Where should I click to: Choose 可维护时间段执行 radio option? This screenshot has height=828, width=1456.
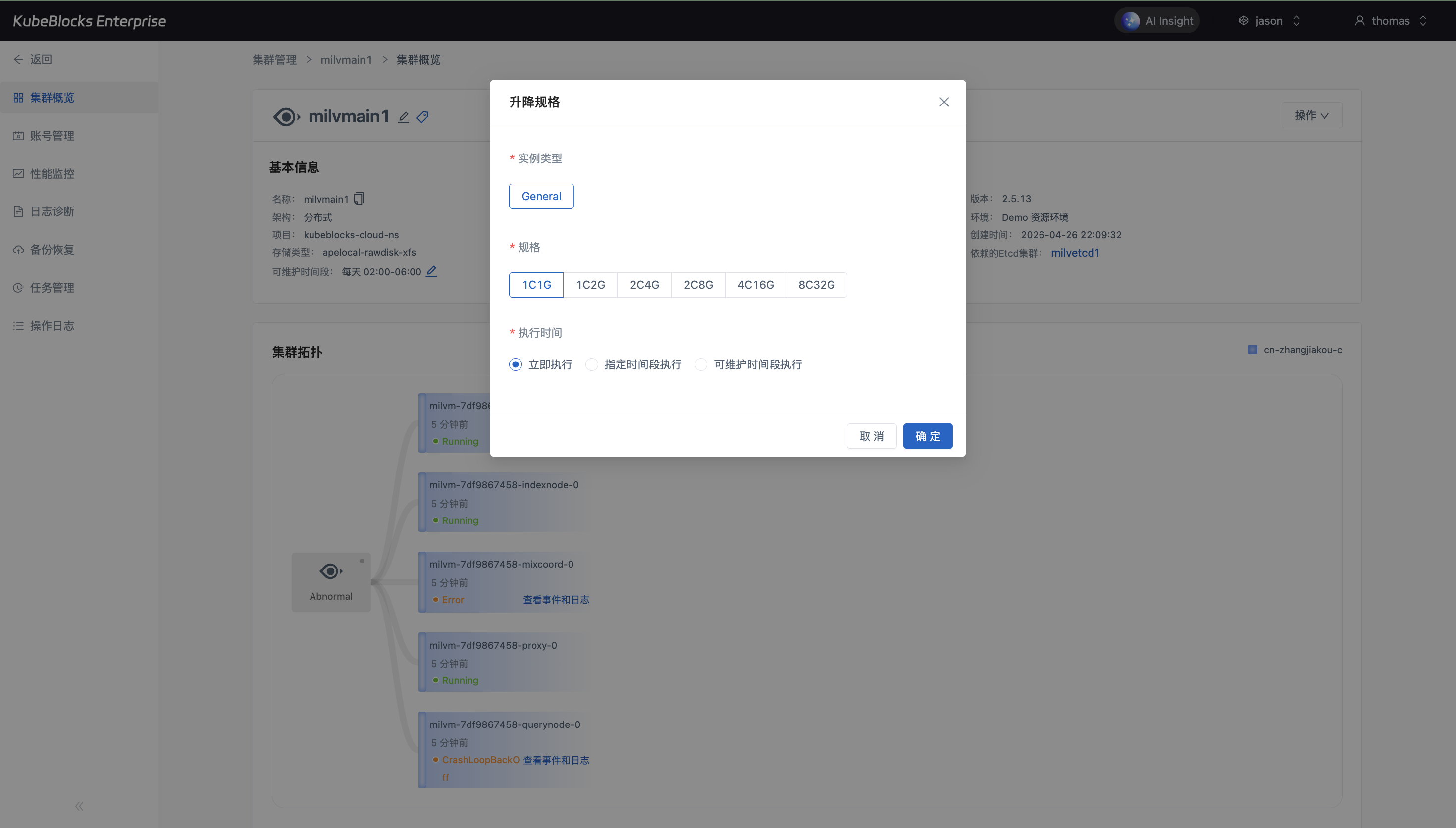tap(701, 364)
